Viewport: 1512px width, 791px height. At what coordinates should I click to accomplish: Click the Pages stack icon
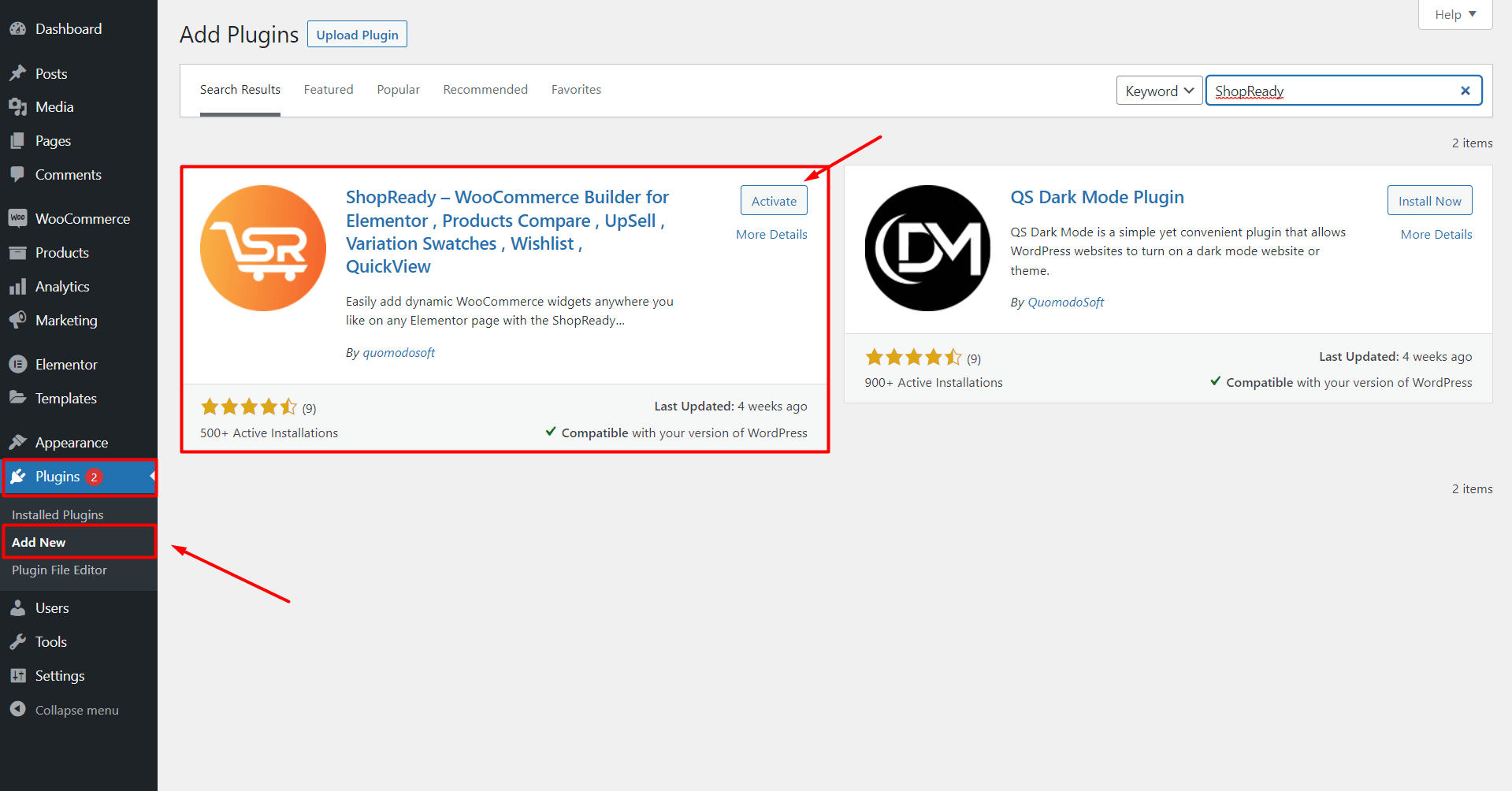click(x=18, y=141)
